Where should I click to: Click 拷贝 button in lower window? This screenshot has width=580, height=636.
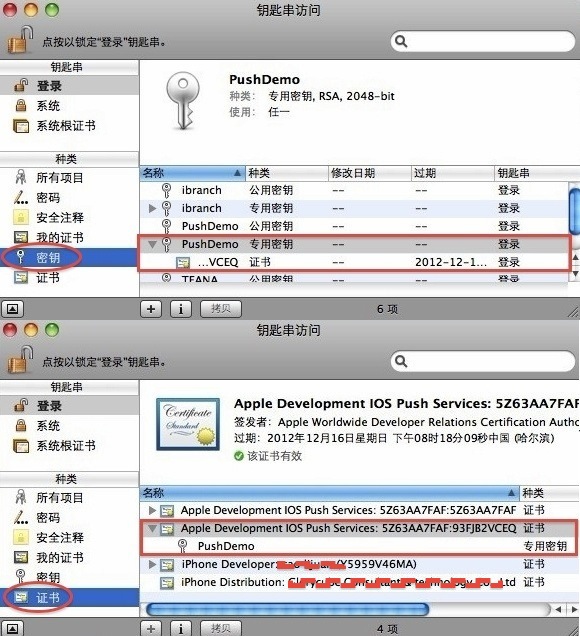tap(221, 628)
